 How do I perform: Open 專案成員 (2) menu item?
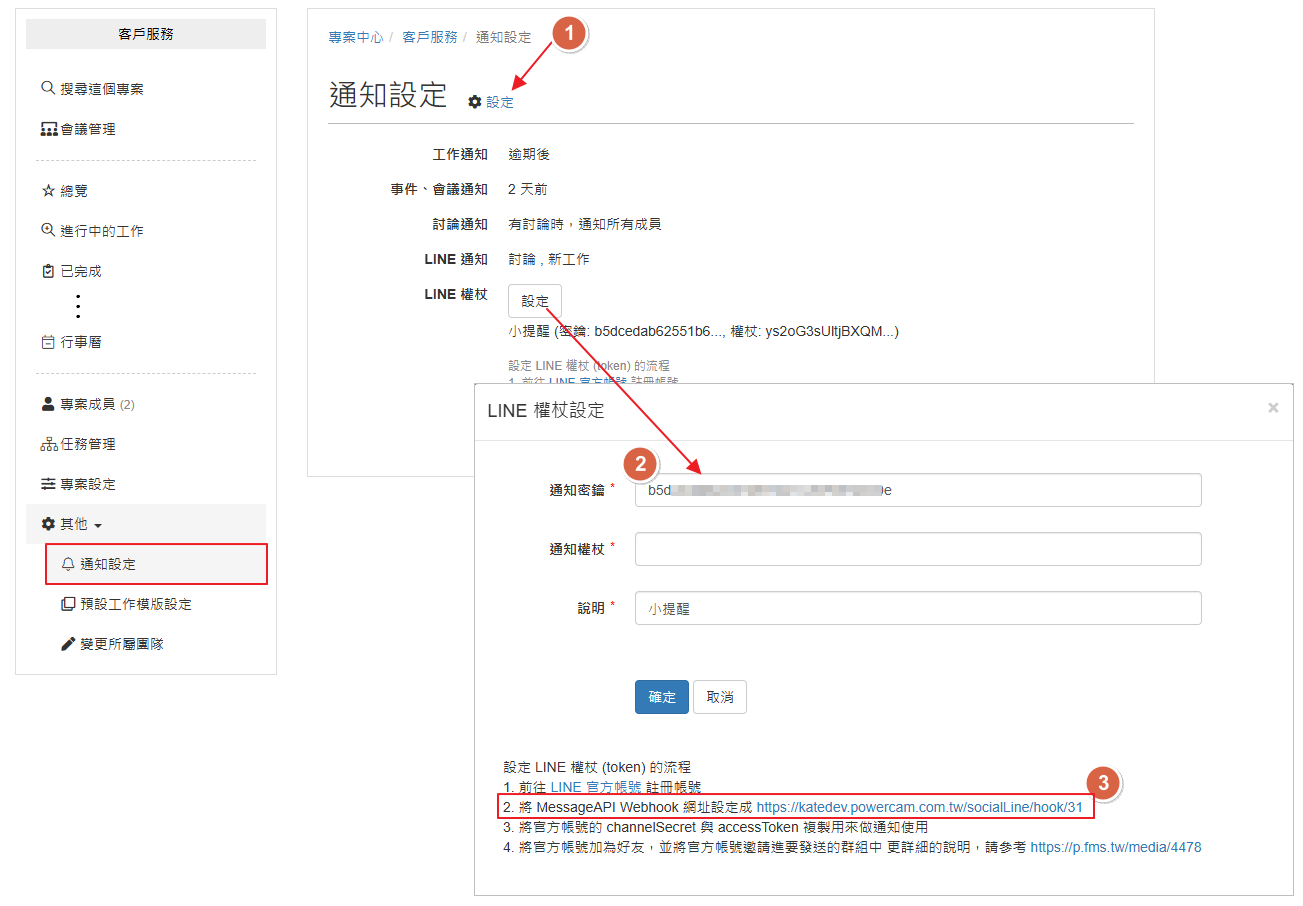click(x=98, y=404)
